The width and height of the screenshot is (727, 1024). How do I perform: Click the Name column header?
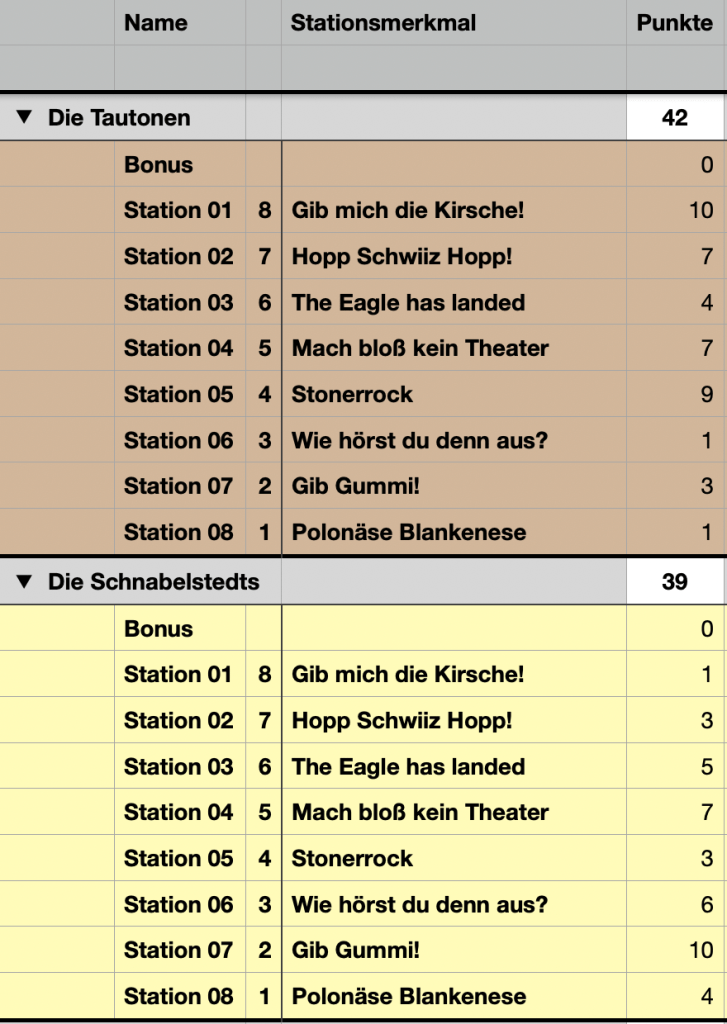pyautogui.click(x=156, y=23)
